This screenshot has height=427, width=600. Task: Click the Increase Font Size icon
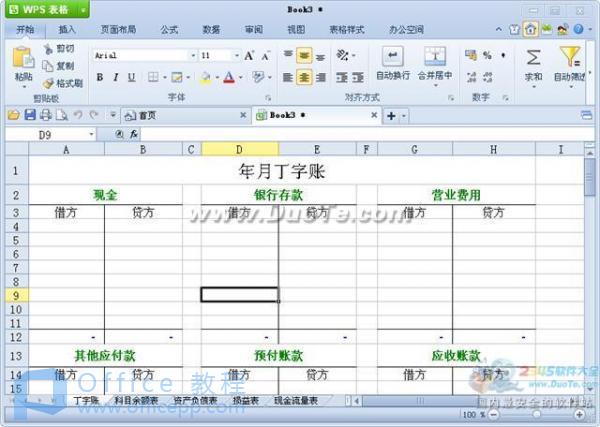pyautogui.click(x=249, y=56)
